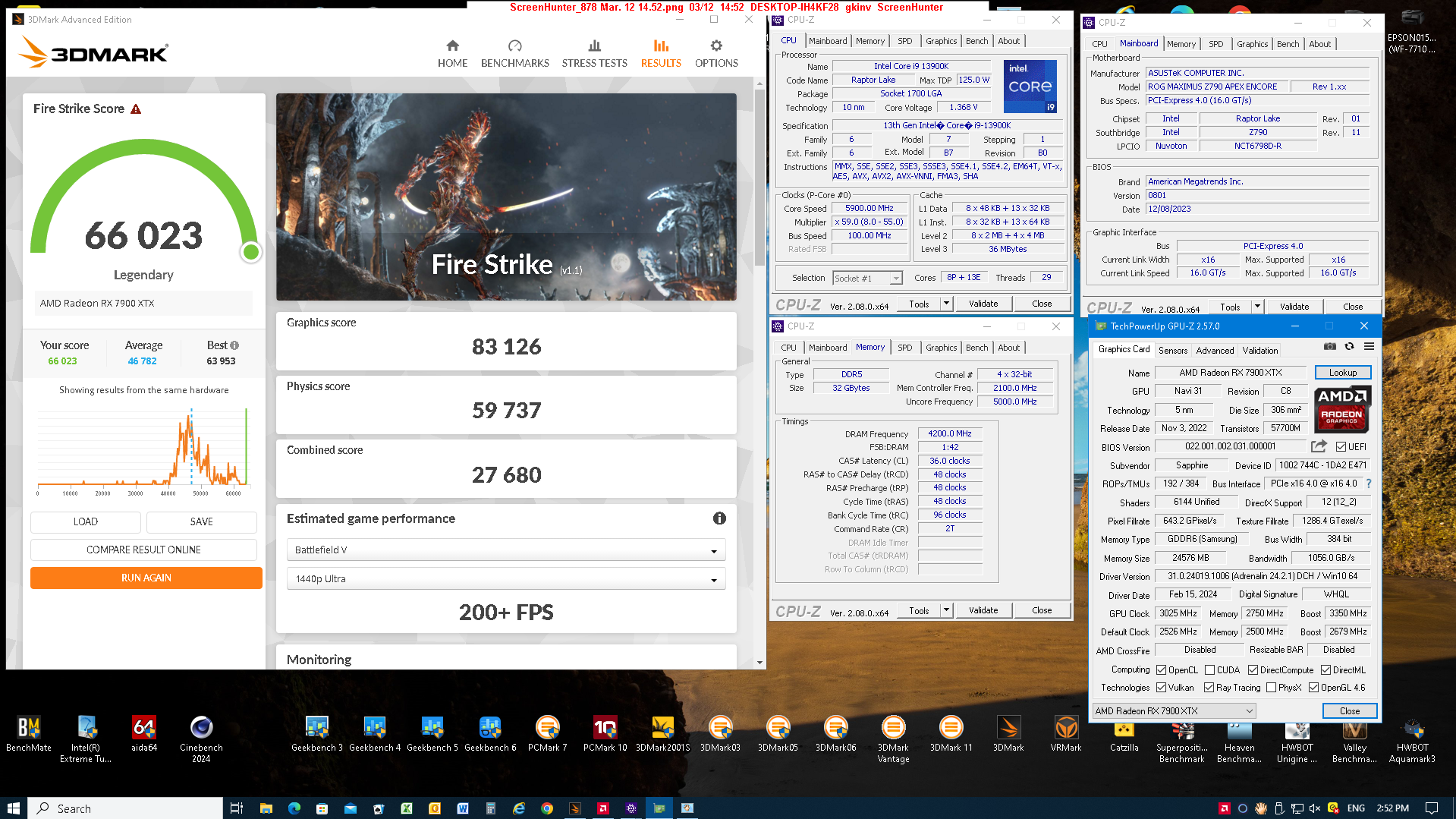This screenshot has width=1456, height=819.
Task: Click the Lookup button in GPU-Z
Action: point(1342,373)
